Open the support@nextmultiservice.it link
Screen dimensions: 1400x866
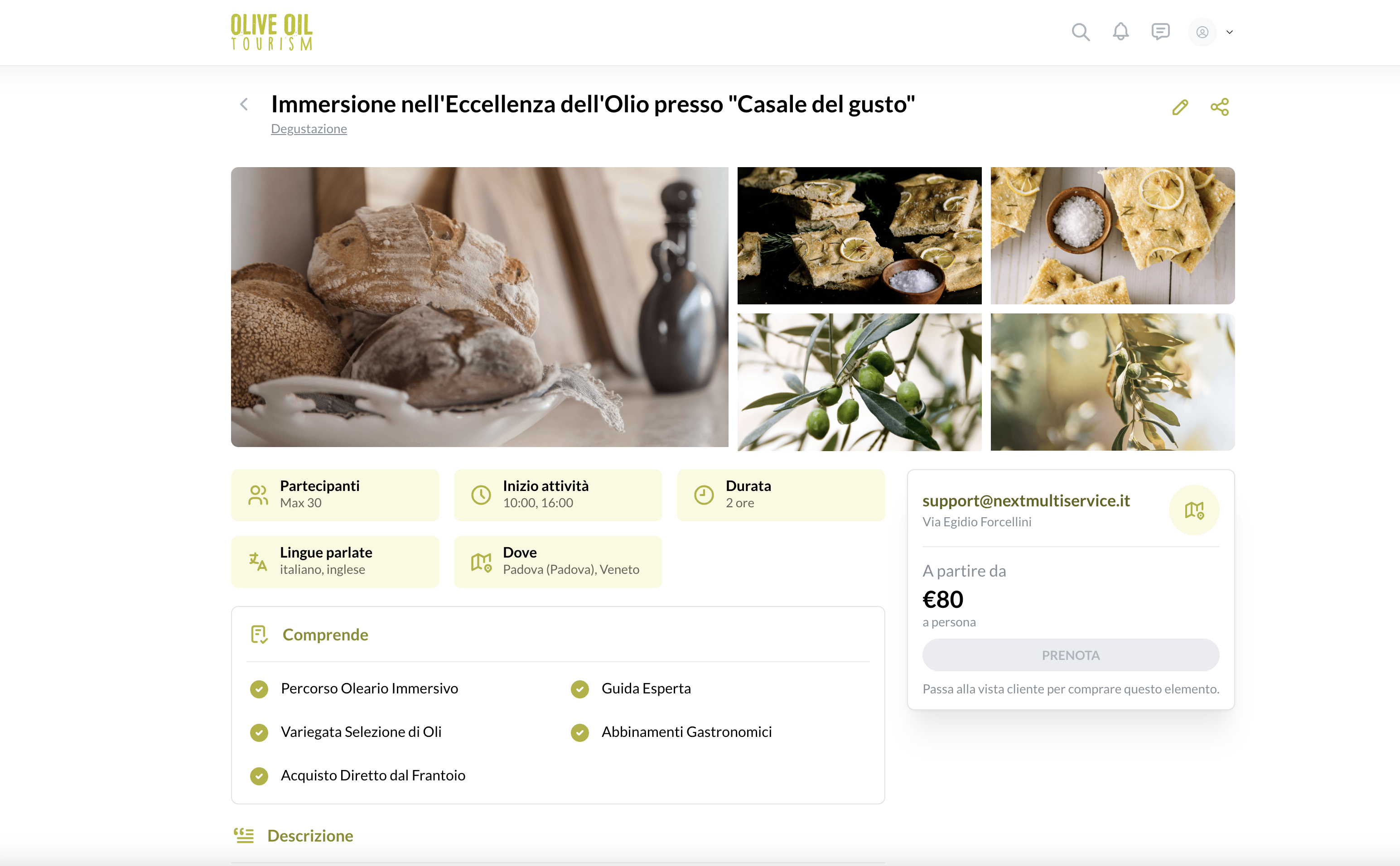click(1026, 500)
